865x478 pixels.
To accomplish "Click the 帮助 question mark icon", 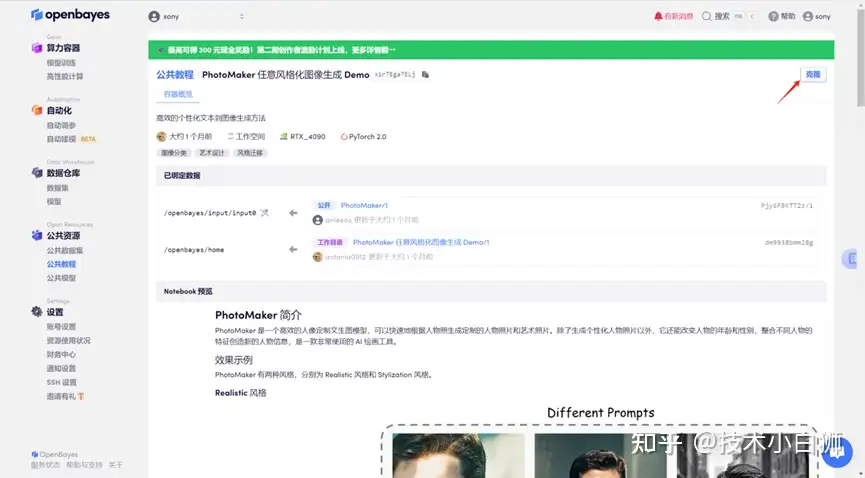I will (x=773, y=16).
